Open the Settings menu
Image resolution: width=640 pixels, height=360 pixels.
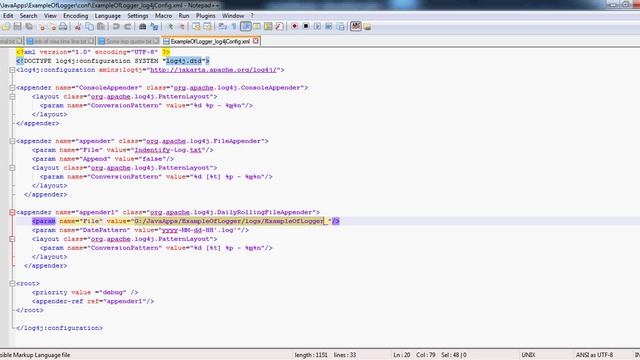[x=138, y=16]
